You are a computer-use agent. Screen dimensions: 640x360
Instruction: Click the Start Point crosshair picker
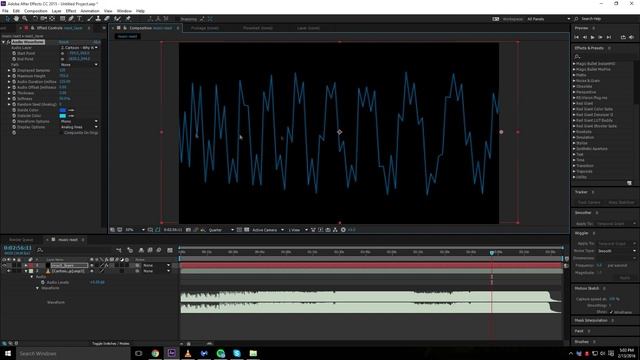[62, 53]
